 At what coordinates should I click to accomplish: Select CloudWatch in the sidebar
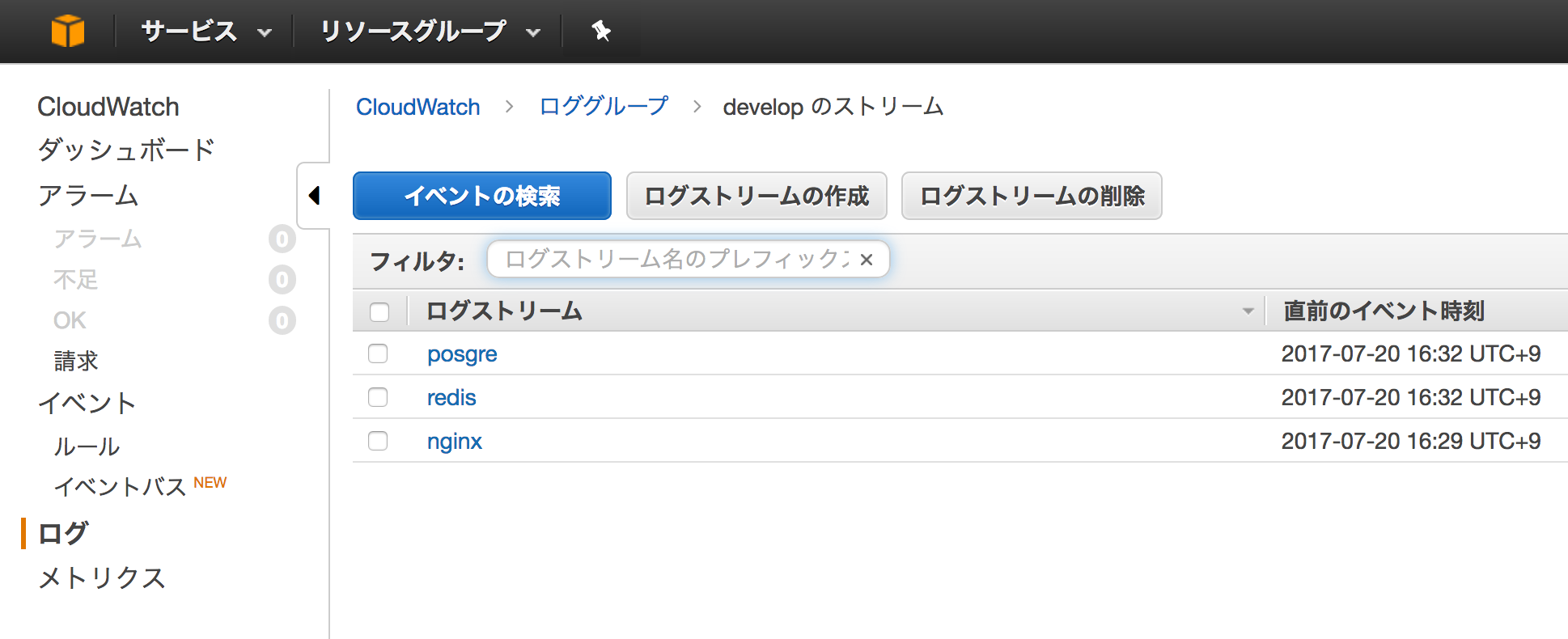108,107
